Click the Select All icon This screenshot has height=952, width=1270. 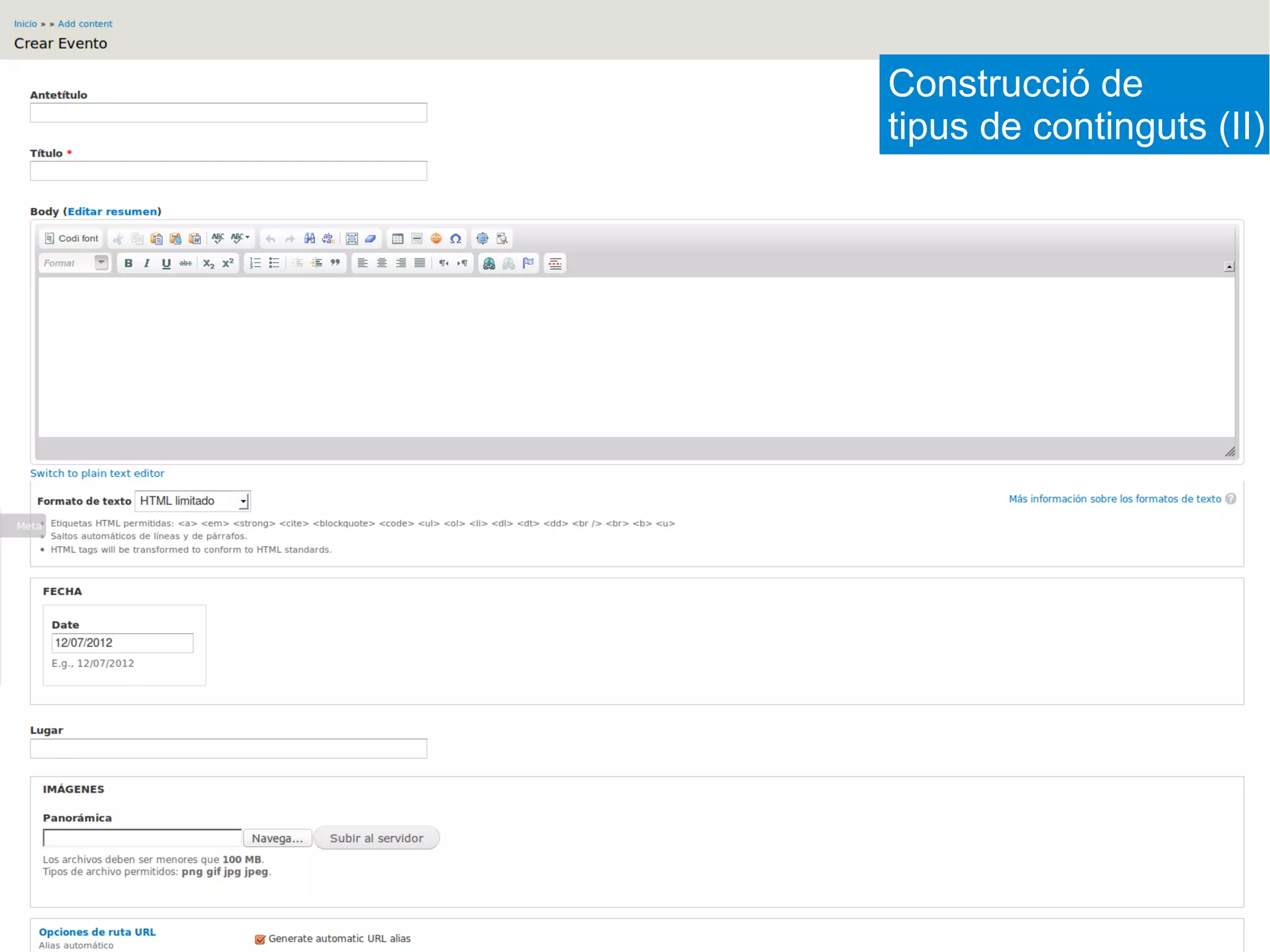[x=352, y=238]
